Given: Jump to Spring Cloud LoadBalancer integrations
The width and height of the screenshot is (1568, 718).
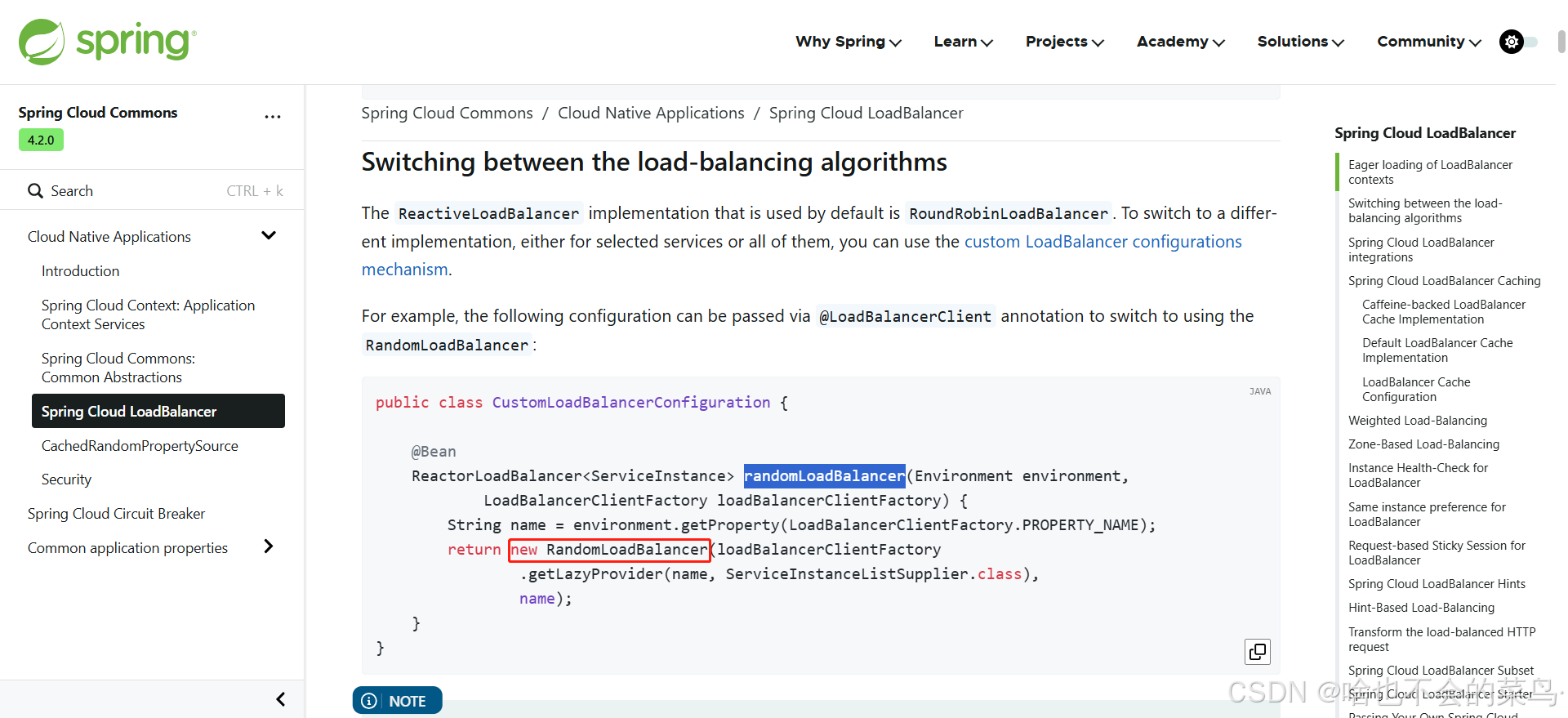Looking at the screenshot, I should pyautogui.click(x=1421, y=250).
